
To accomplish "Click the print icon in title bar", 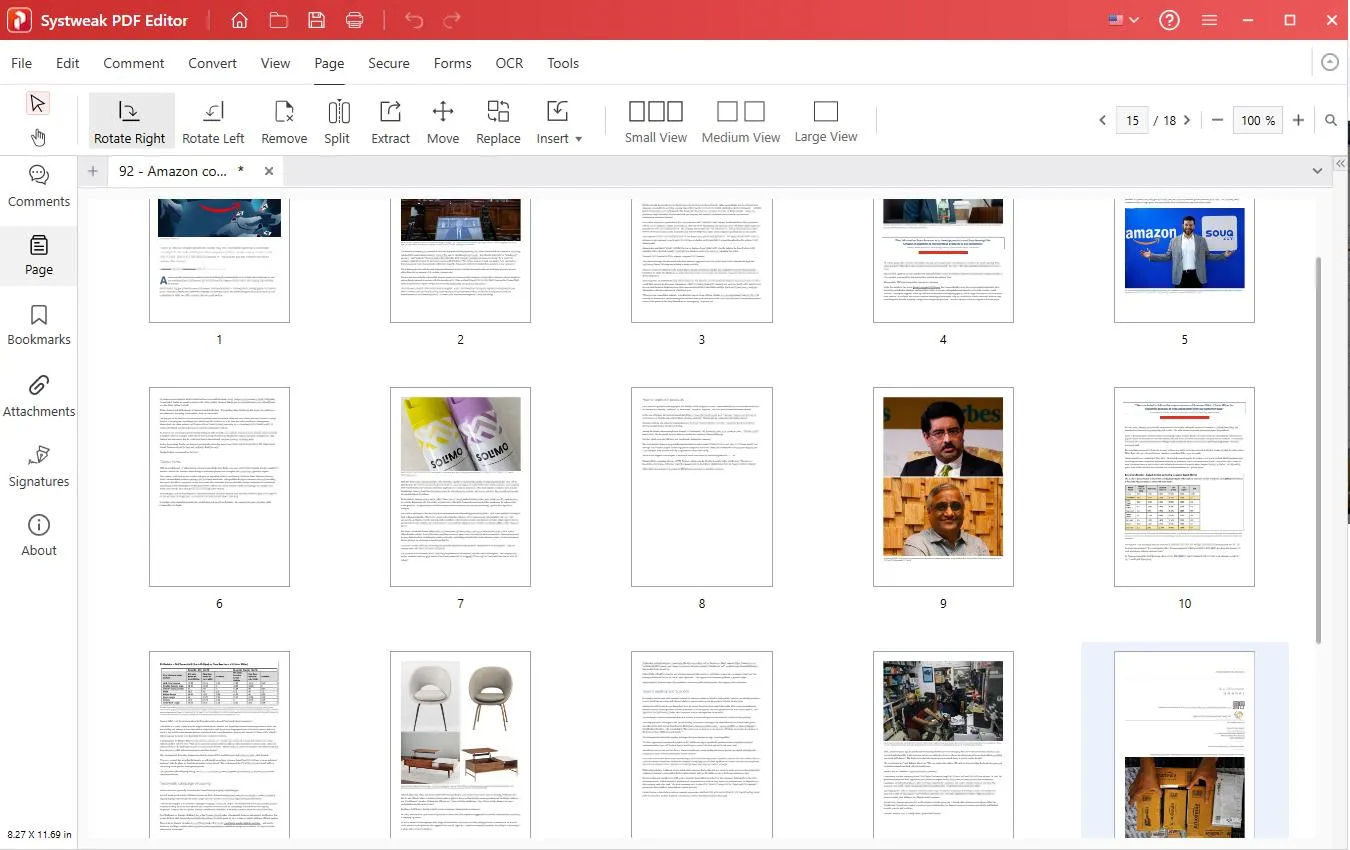I will click(354, 20).
